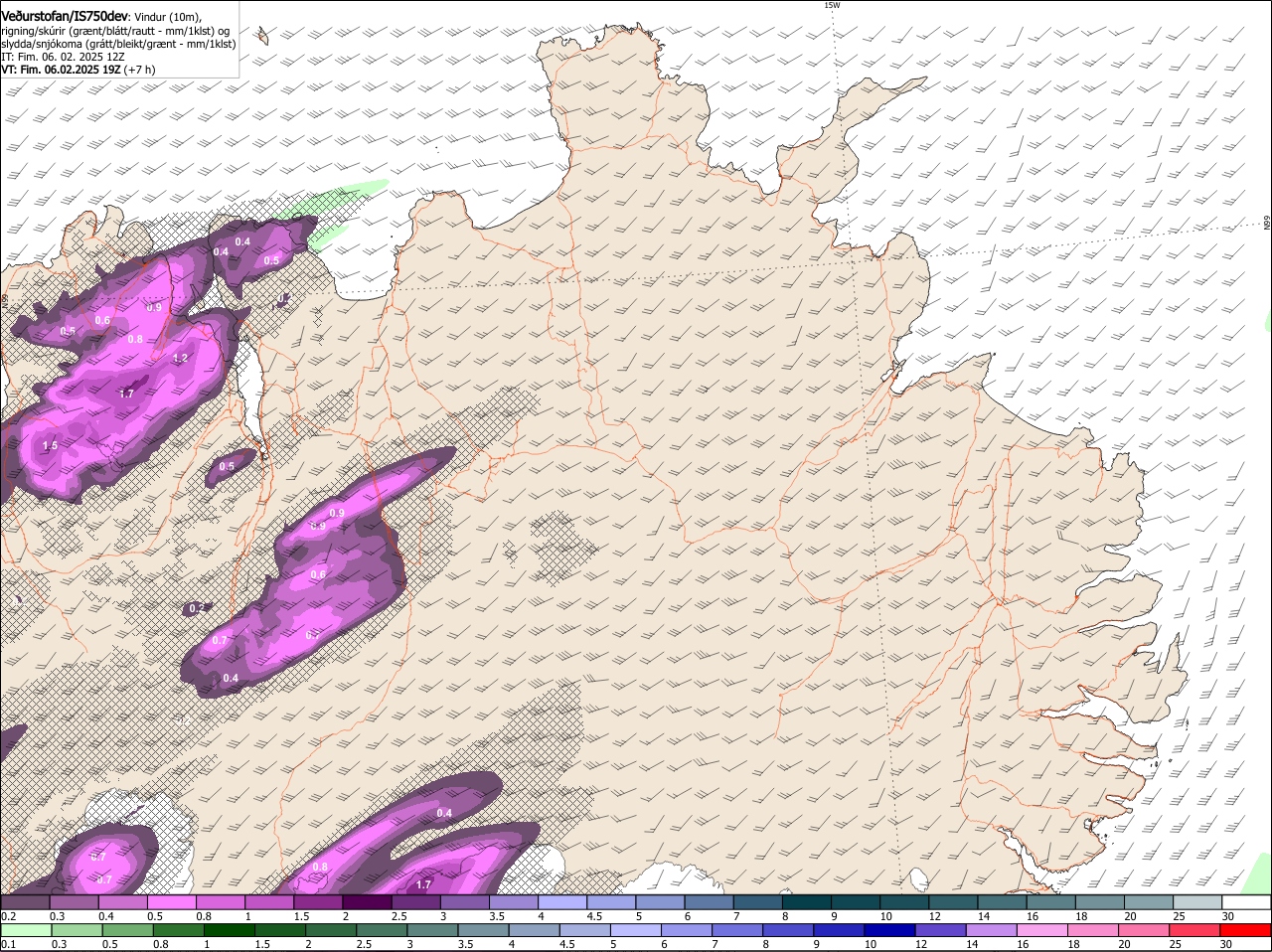Click the 0.1 label on the lower scale
Image resolution: width=1272 pixels, height=952 pixels.
pos(8,945)
